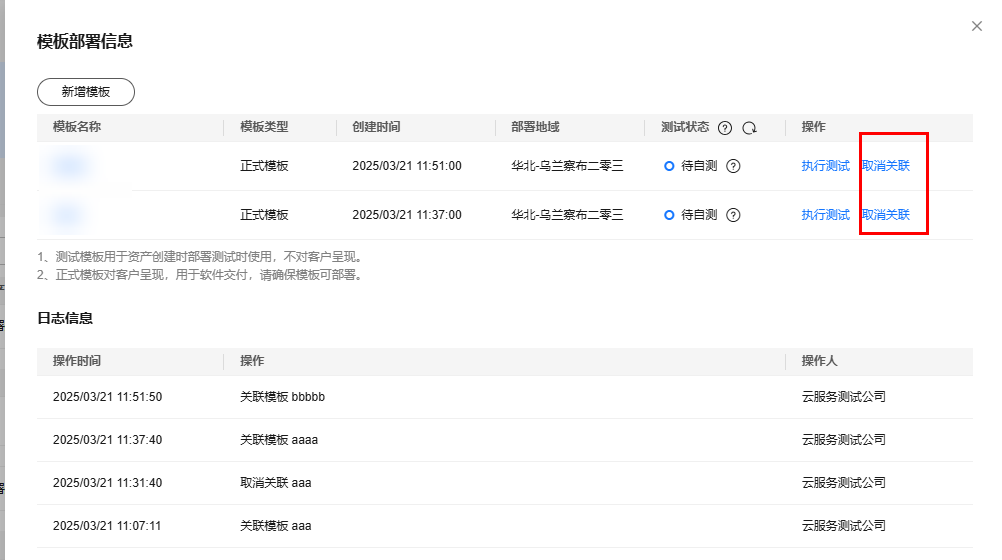Image resolution: width=1002 pixels, height=560 pixels.
Task: Click 取消关联 for the 11:51:00 template
Action: [886, 166]
